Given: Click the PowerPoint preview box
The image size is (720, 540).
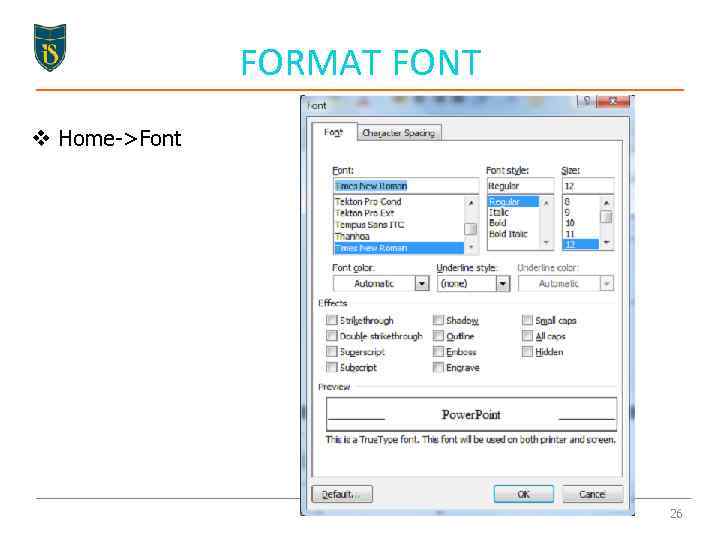Looking at the screenshot, I should click(471, 414).
